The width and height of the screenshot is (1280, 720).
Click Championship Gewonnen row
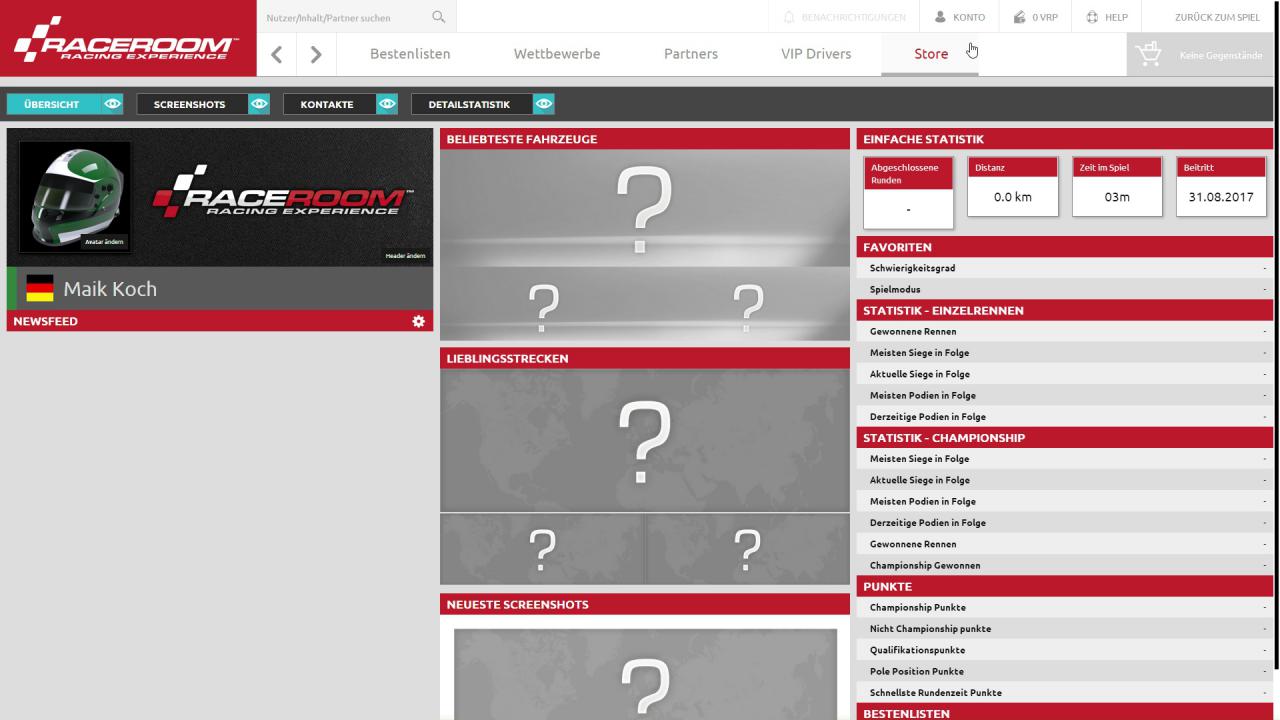1064,565
